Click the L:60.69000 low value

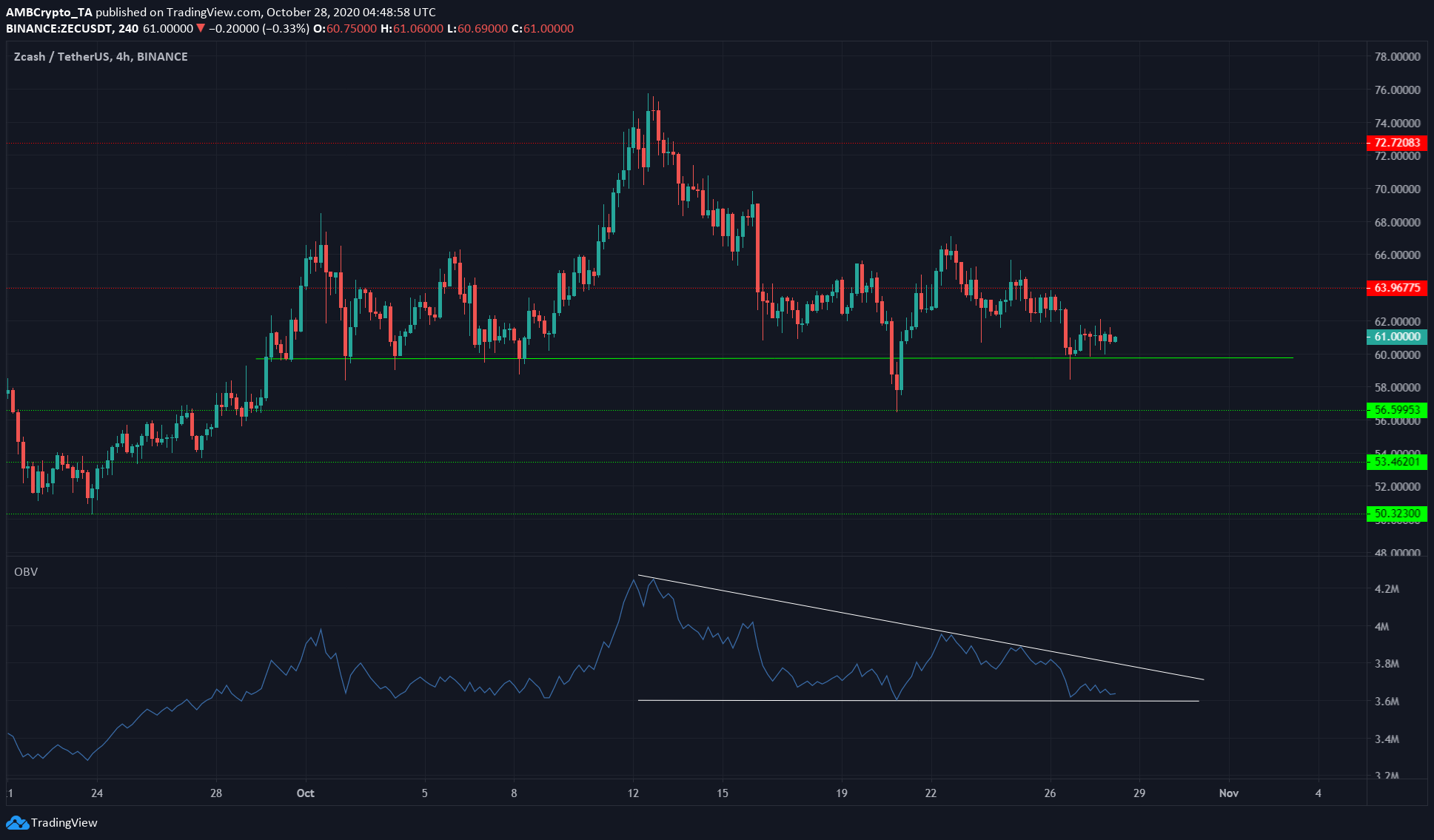pos(478,29)
